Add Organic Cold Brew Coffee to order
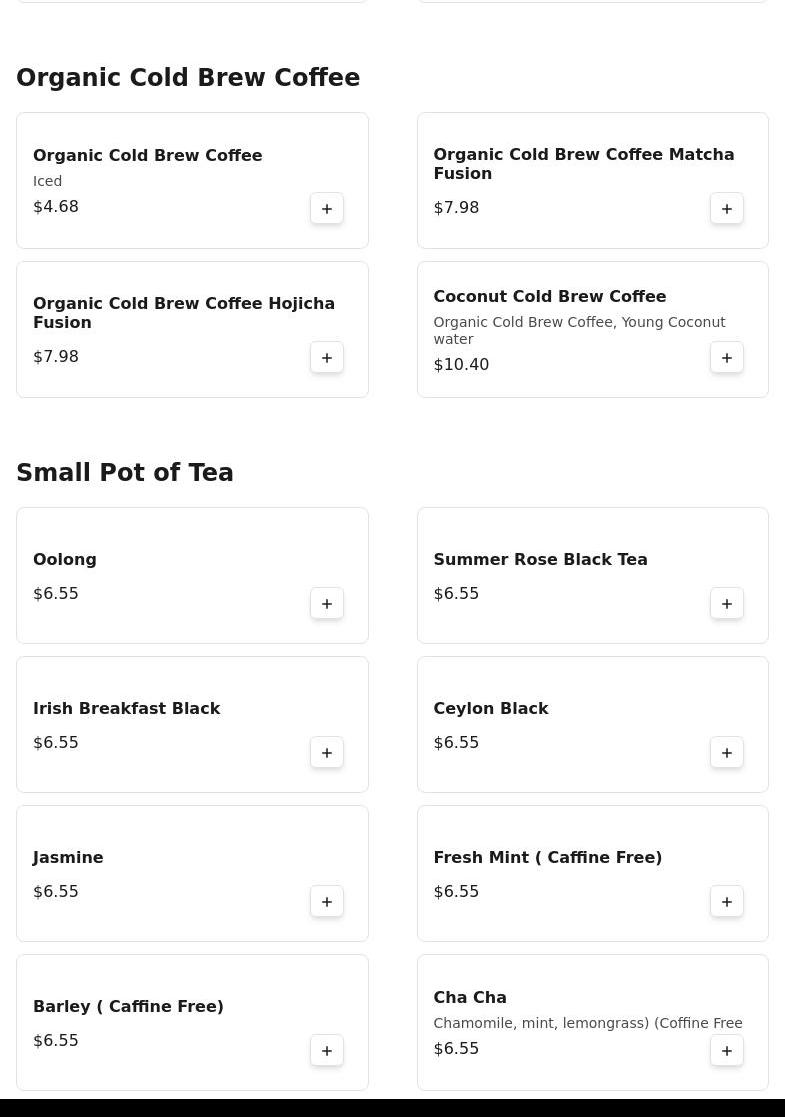The height and width of the screenshot is (1117, 785). (x=327, y=208)
